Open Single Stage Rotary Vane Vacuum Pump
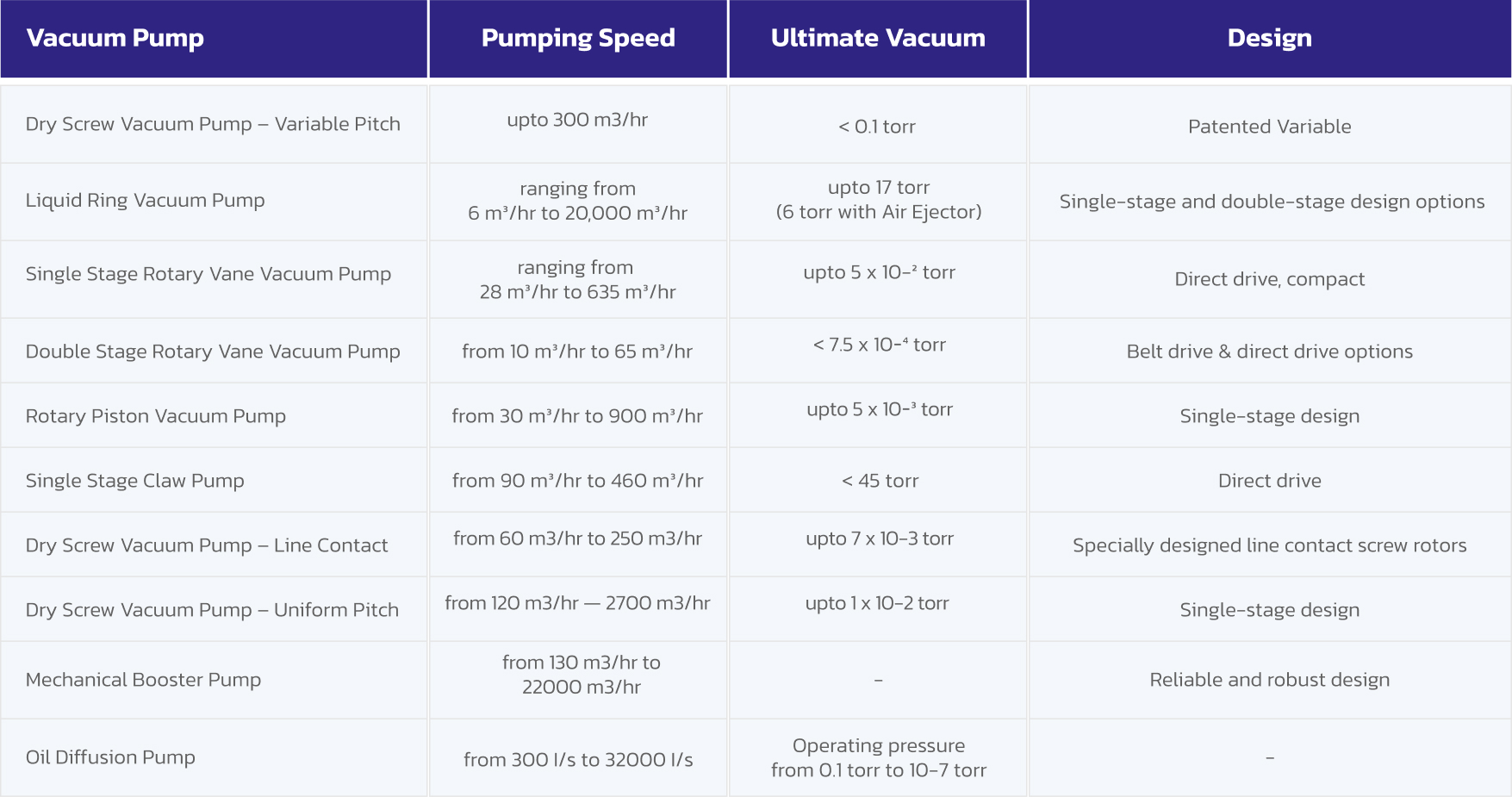1512x797 pixels. pos(208,274)
